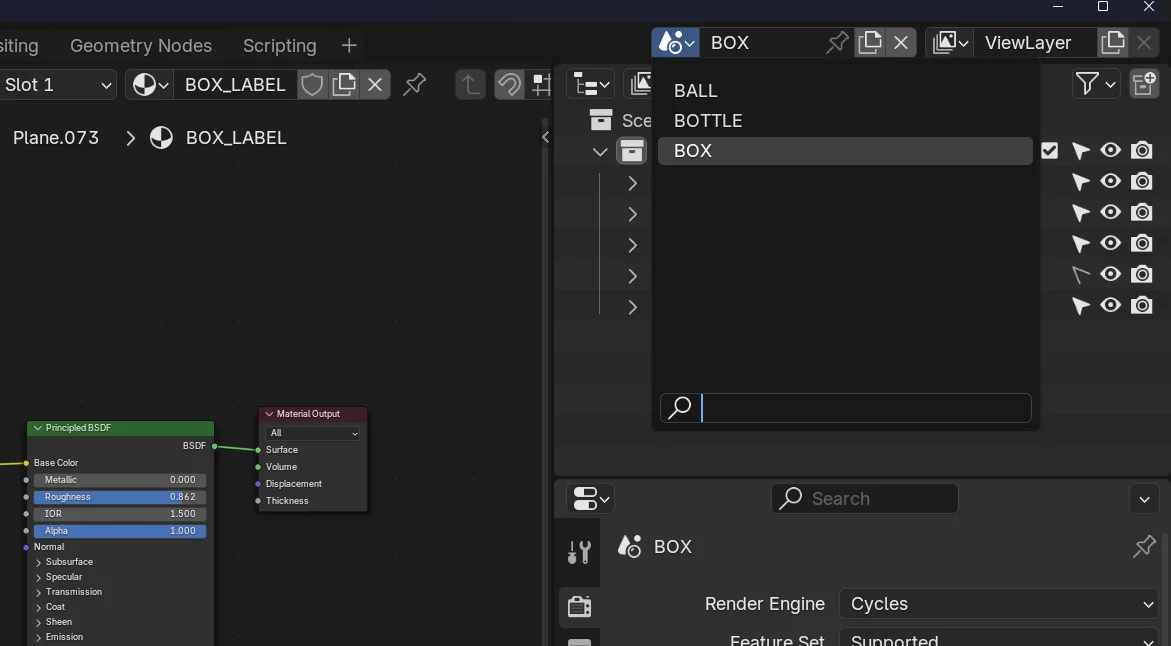Open the outliner filter options funnel icon

coord(1089,84)
